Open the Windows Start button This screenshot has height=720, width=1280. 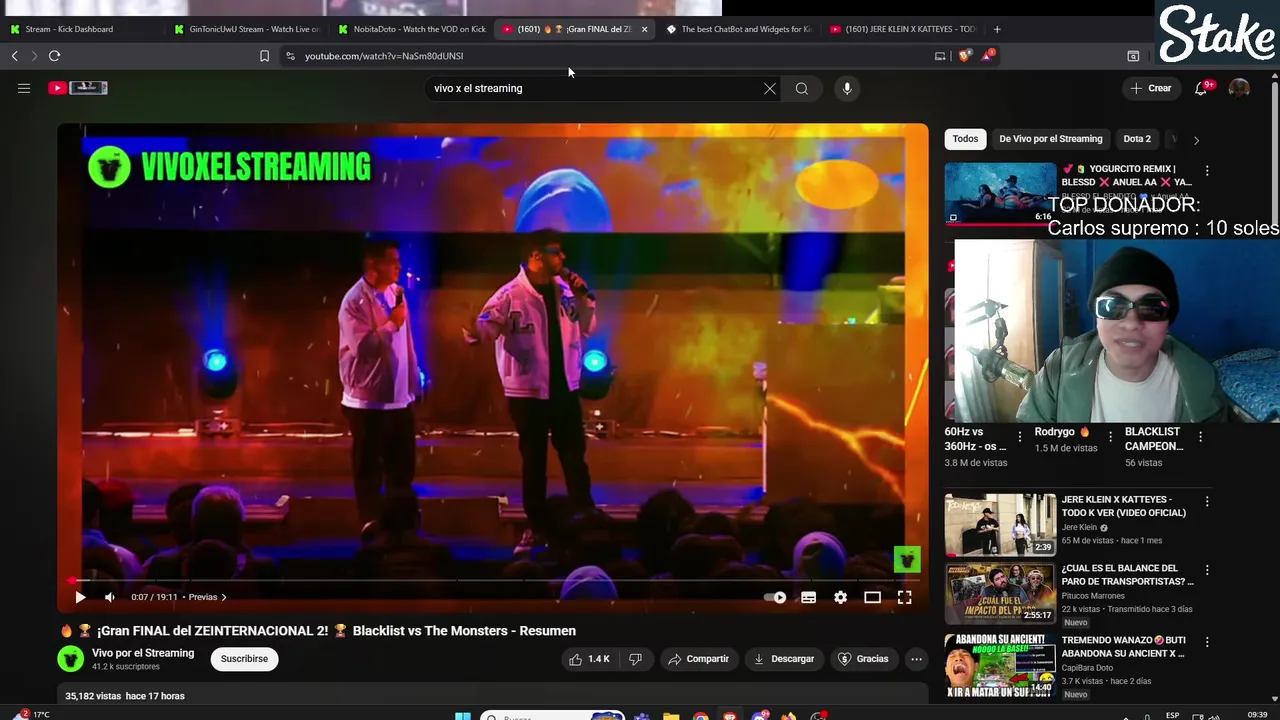[x=463, y=716]
